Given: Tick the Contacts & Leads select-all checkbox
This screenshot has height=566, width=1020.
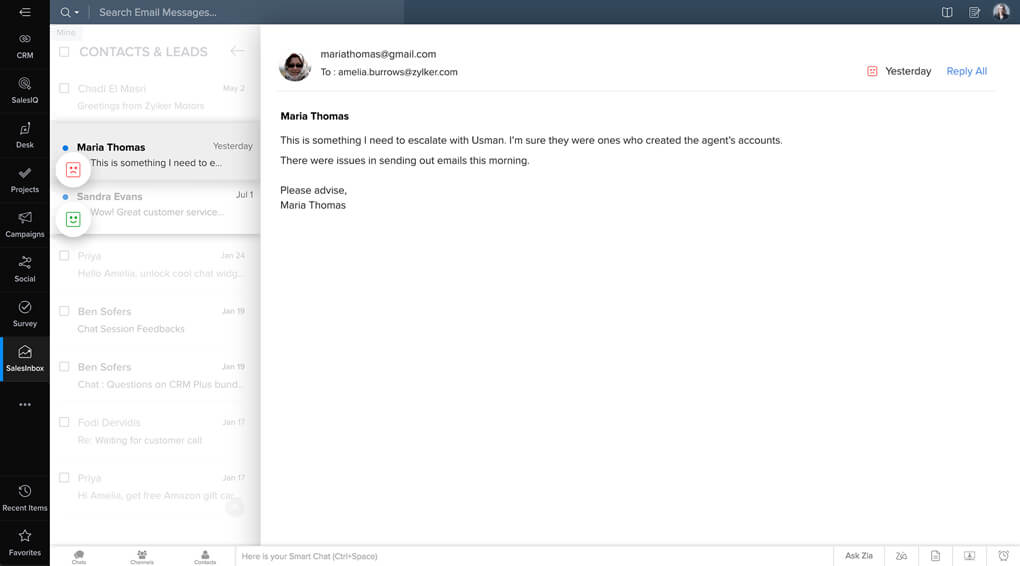Looking at the screenshot, I should click(64, 52).
